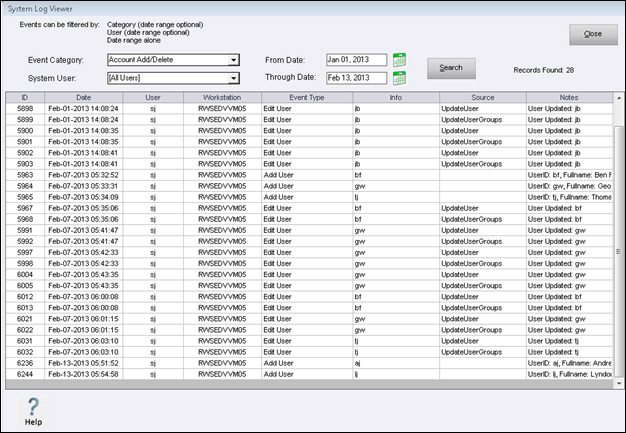Expand the System User dropdown
Viewport: 626px width, 433px height.
pos(232,78)
